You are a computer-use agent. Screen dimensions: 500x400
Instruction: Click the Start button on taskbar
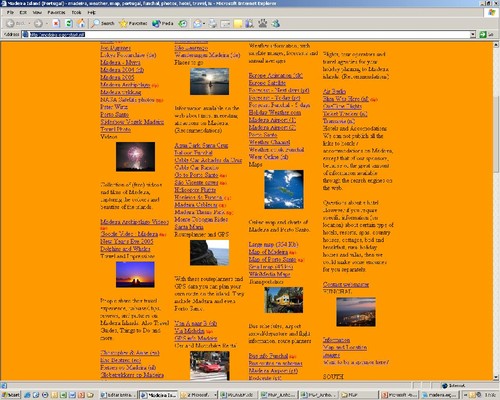coord(11,395)
